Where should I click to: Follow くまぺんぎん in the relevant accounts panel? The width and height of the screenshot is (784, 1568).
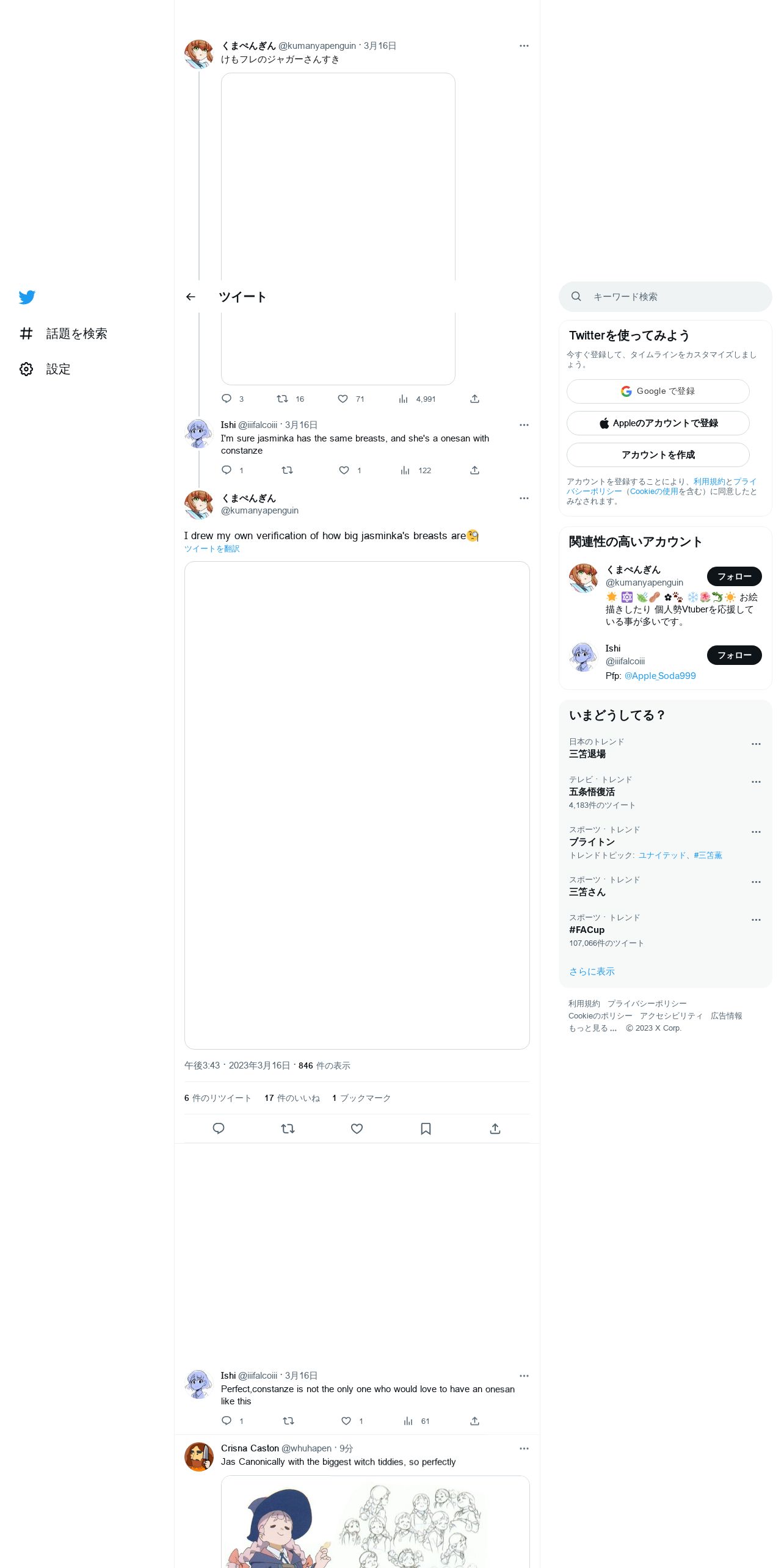point(734,576)
